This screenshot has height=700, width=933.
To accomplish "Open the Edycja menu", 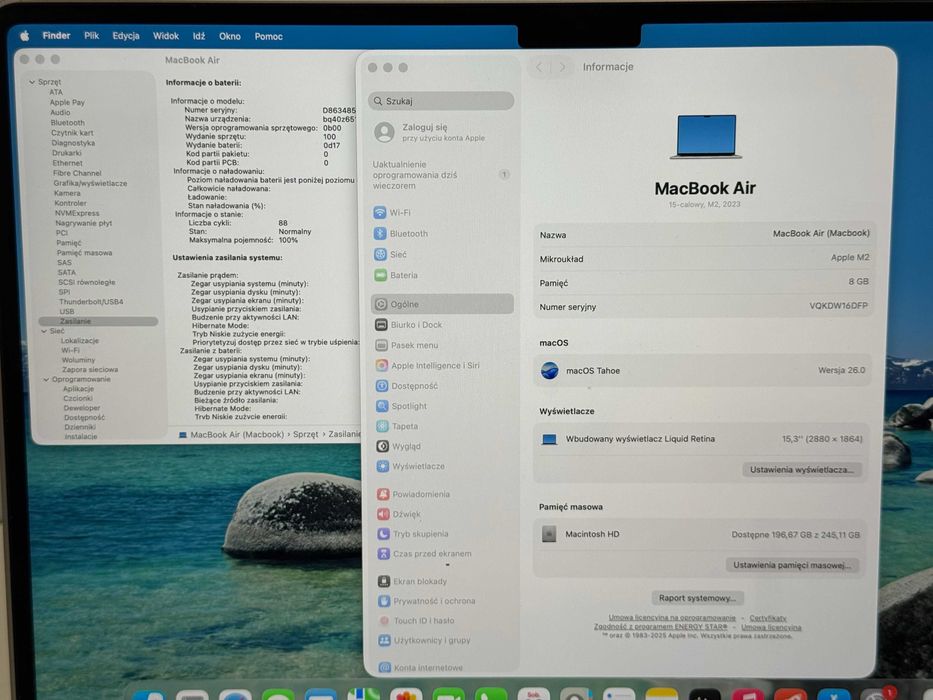I will point(126,36).
